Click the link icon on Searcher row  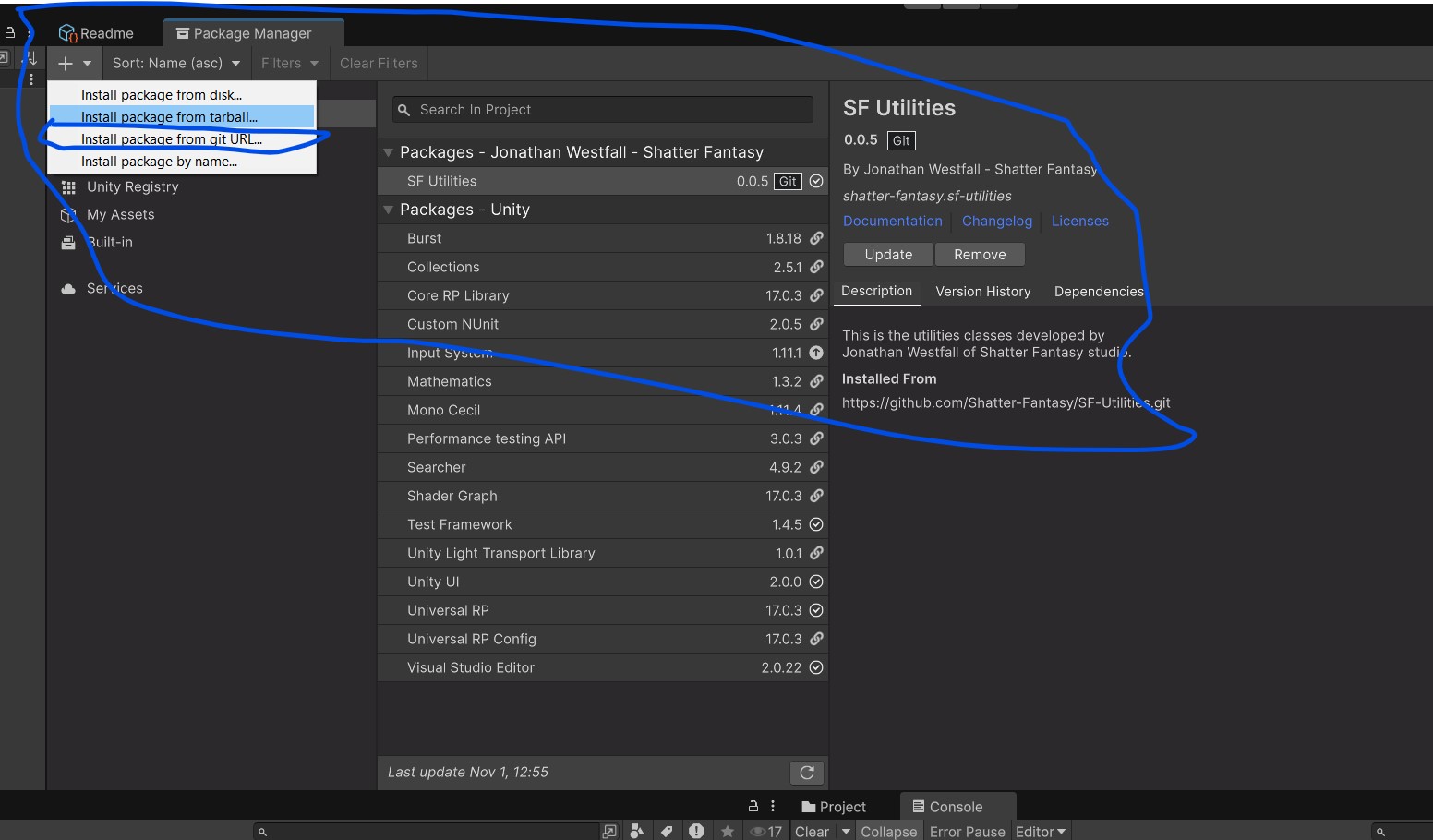point(816,467)
